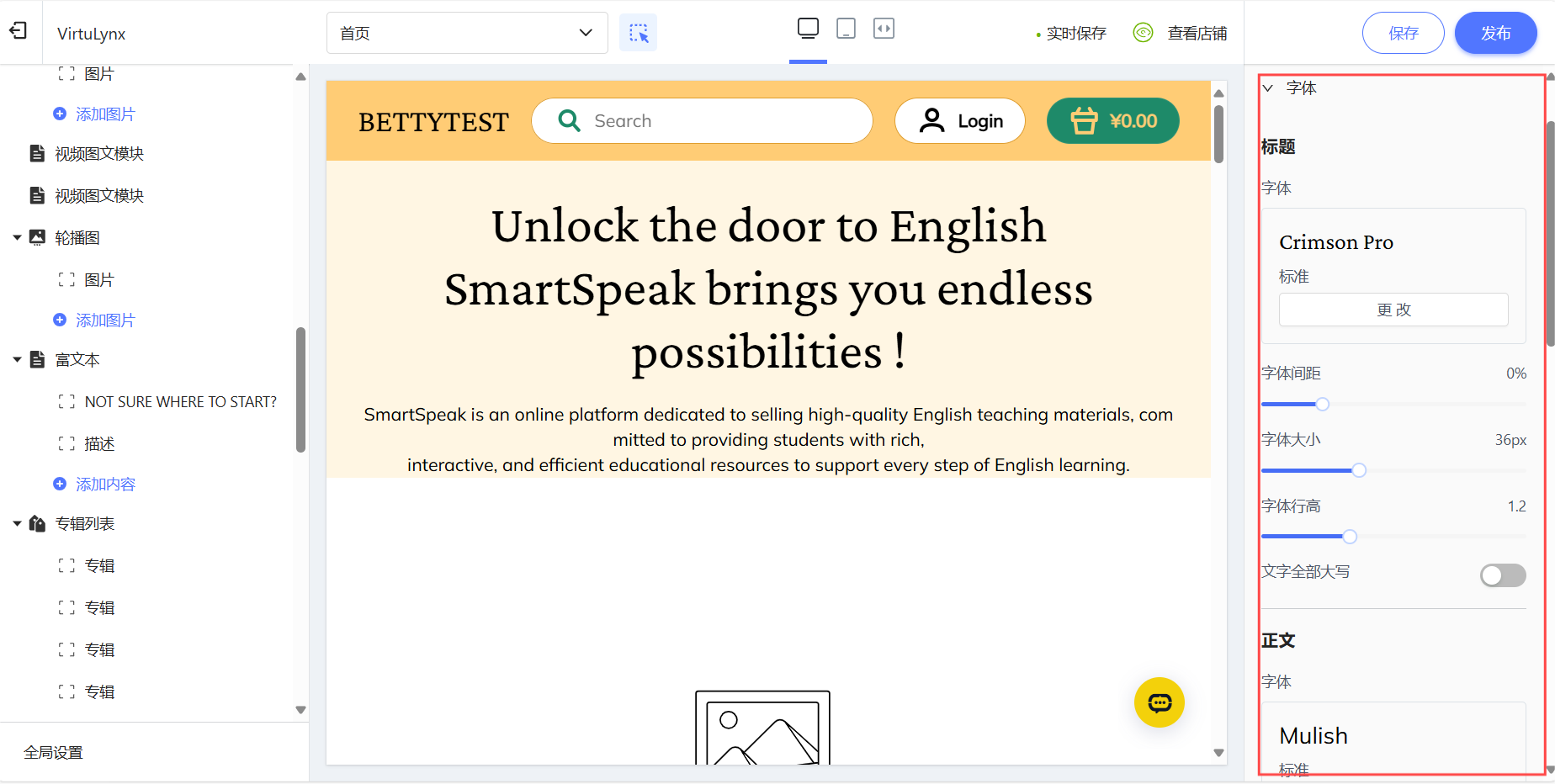The width and height of the screenshot is (1555, 784).
Task: Select the 描述 item
Action: click(x=99, y=444)
